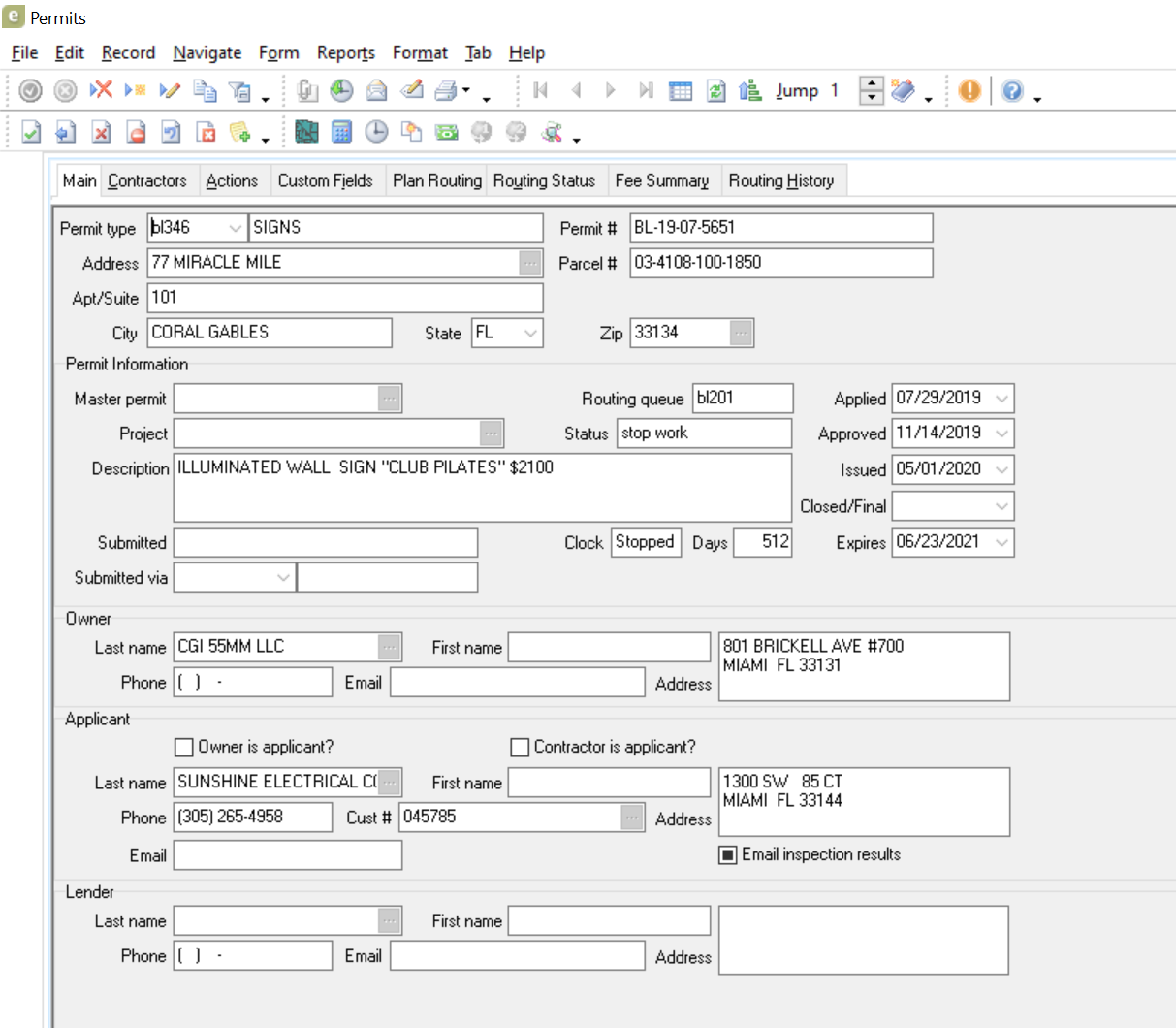Switch to the Fee Summary tab
This screenshot has width=1176, height=1028.
pyautogui.click(x=661, y=180)
